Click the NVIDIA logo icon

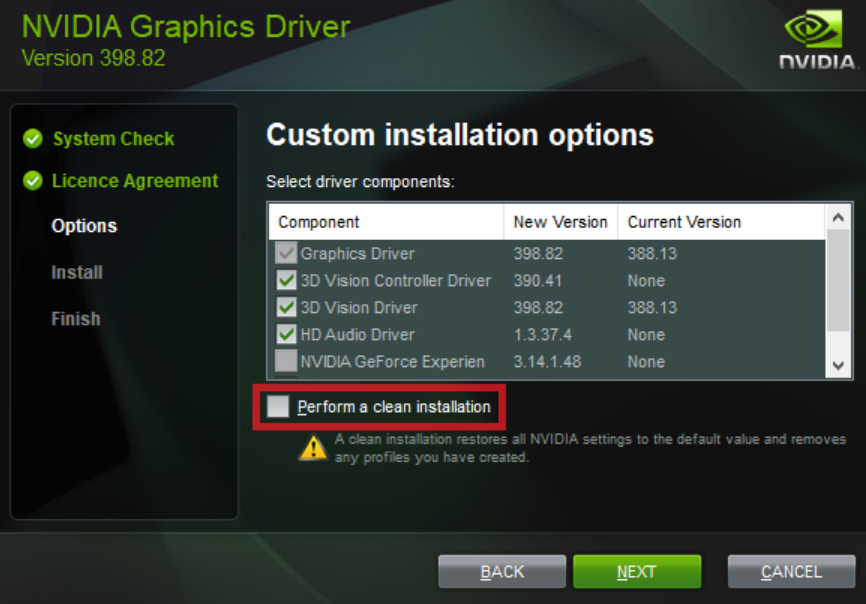click(817, 40)
